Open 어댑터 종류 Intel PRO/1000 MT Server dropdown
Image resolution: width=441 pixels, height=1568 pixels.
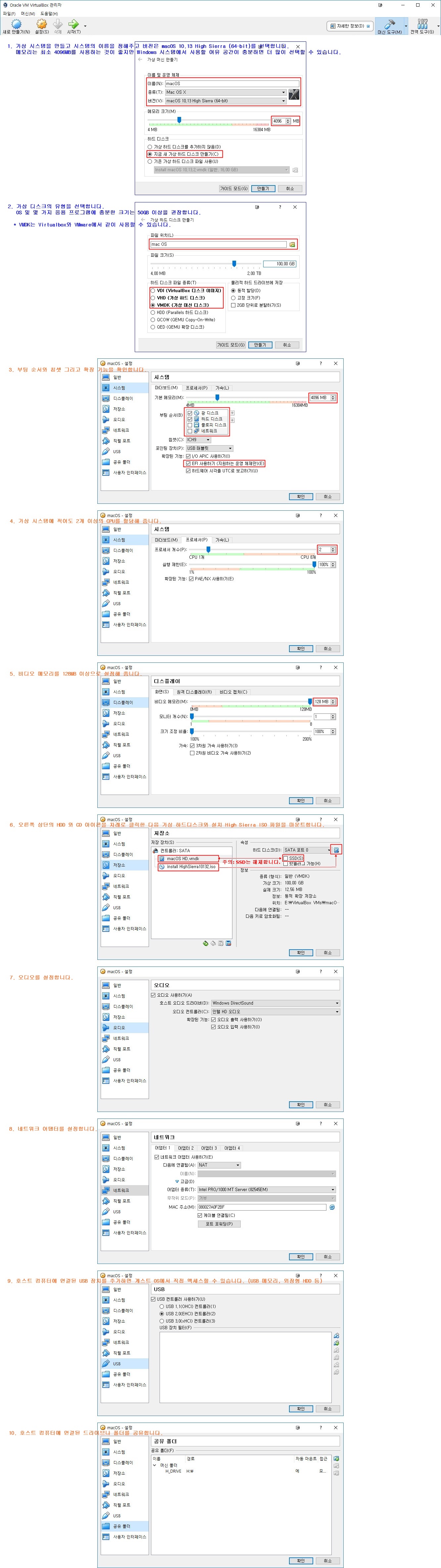pyautogui.click(x=267, y=1189)
